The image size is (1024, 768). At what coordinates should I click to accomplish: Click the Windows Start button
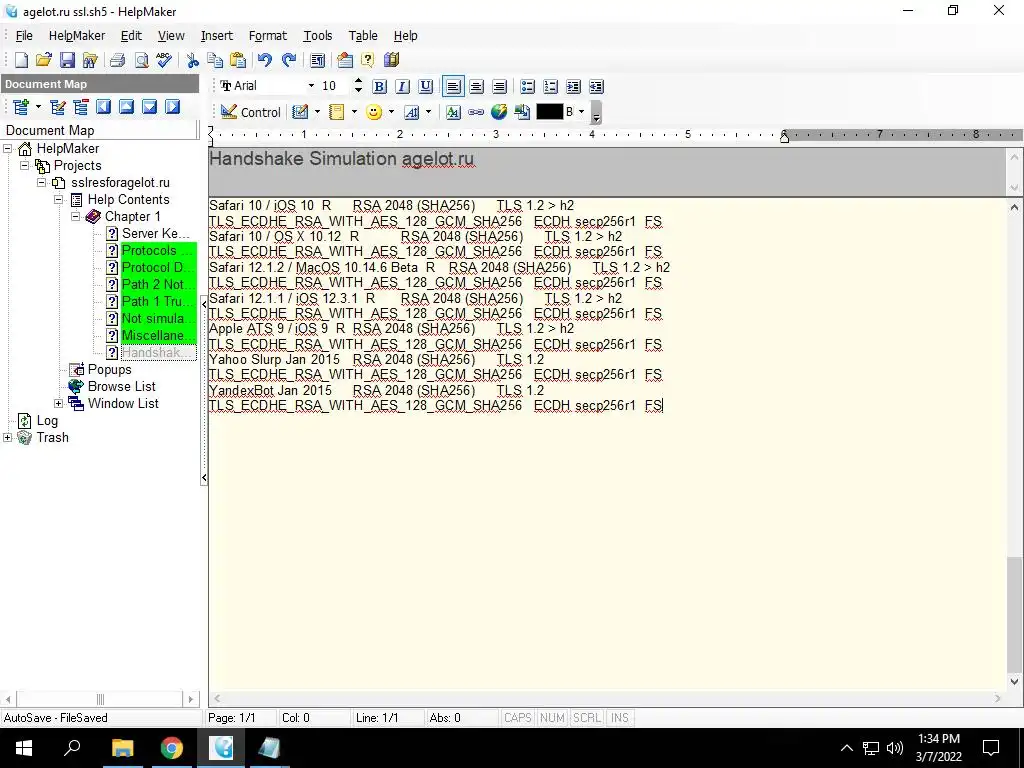point(24,748)
